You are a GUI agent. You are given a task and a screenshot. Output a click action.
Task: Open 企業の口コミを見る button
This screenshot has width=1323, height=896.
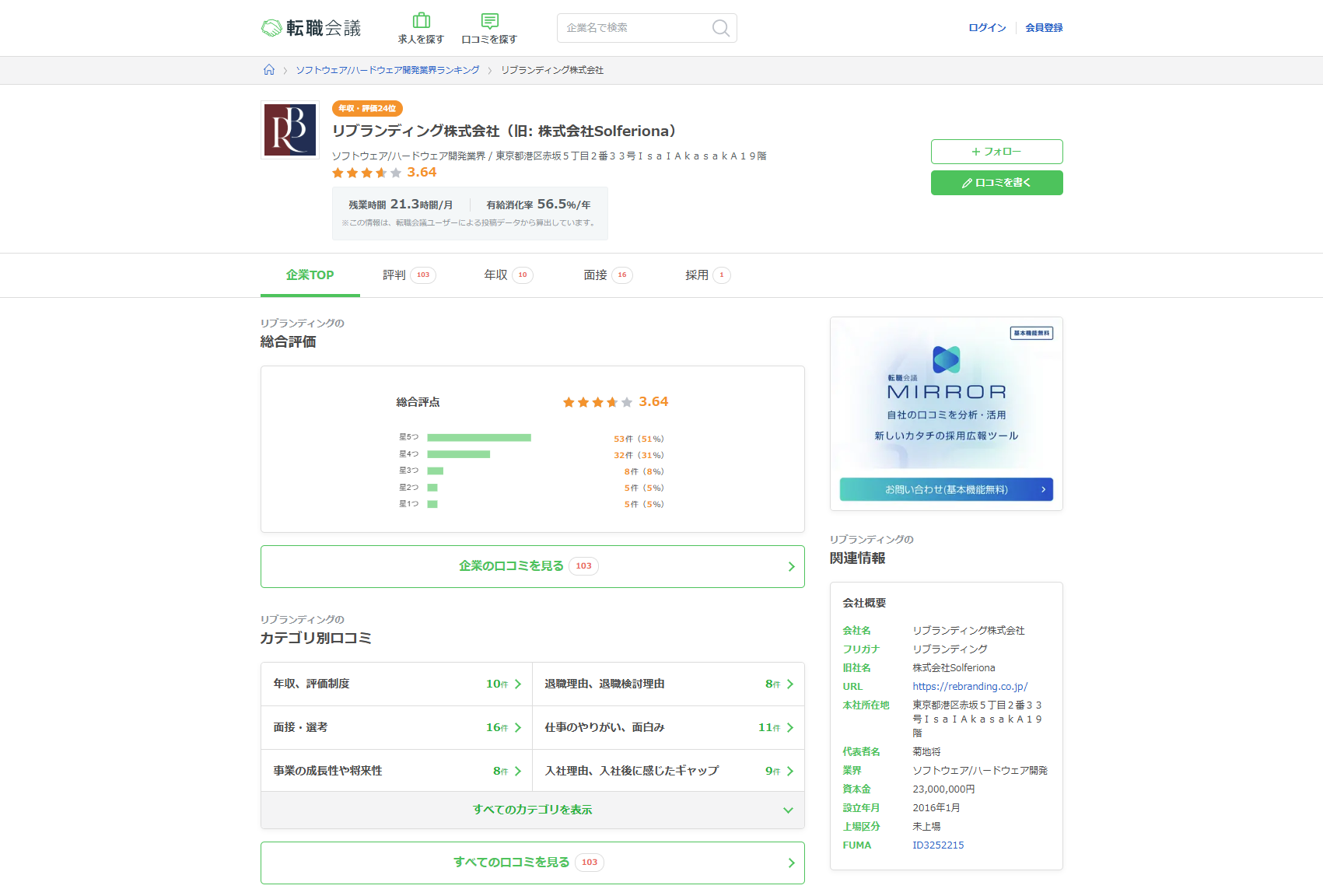coord(533,566)
